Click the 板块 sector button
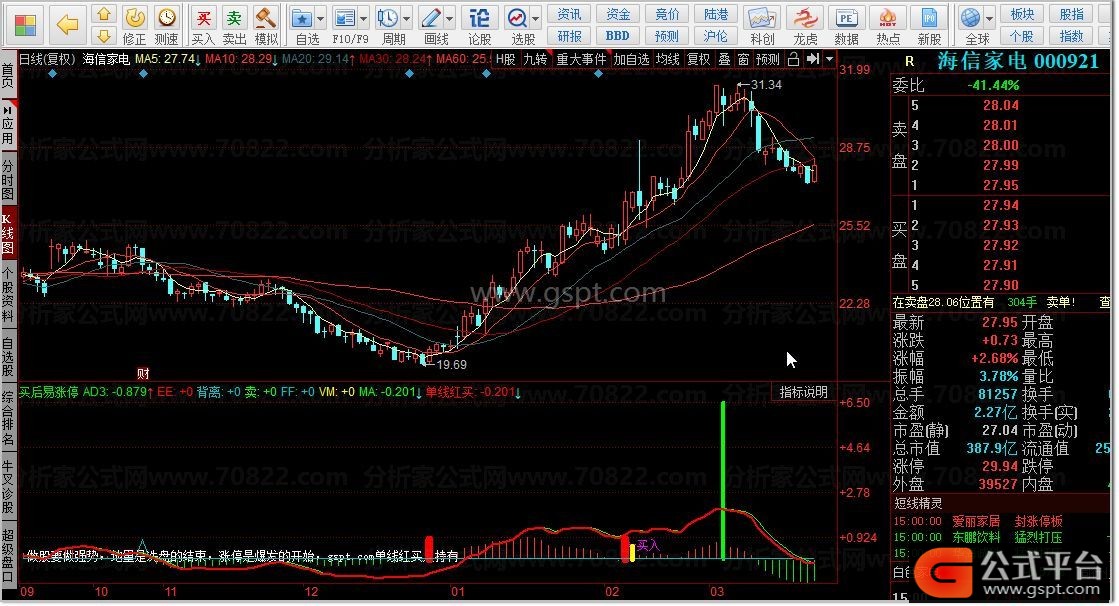Image resolution: width=1119 pixels, height=606 pixels. (1022, 14)
